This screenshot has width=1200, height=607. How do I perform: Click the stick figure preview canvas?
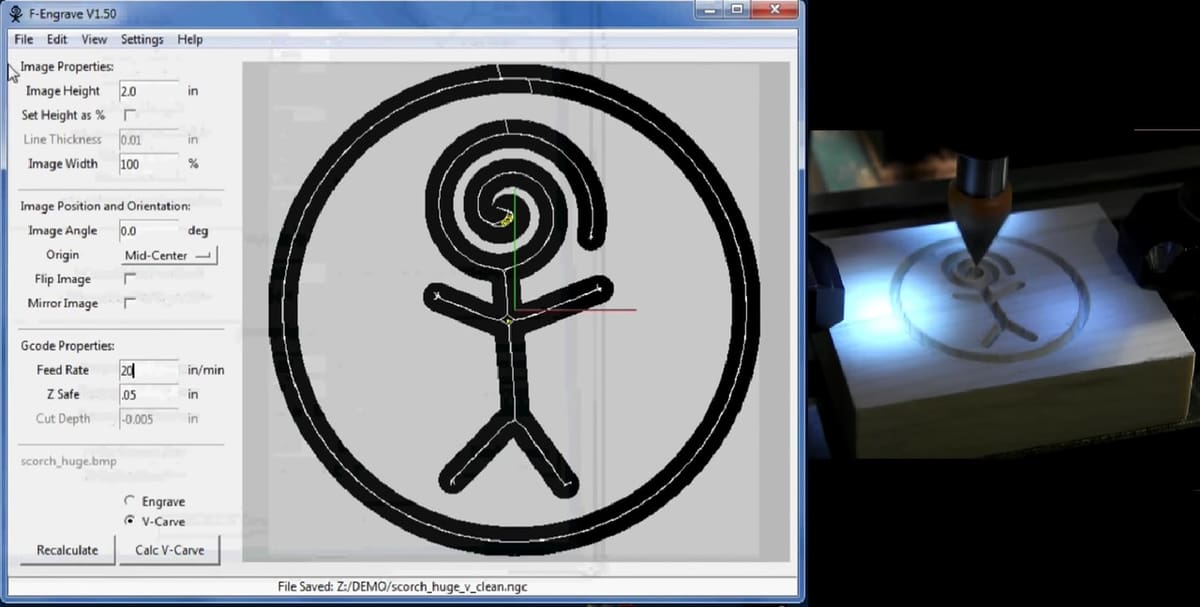[516, 312]
